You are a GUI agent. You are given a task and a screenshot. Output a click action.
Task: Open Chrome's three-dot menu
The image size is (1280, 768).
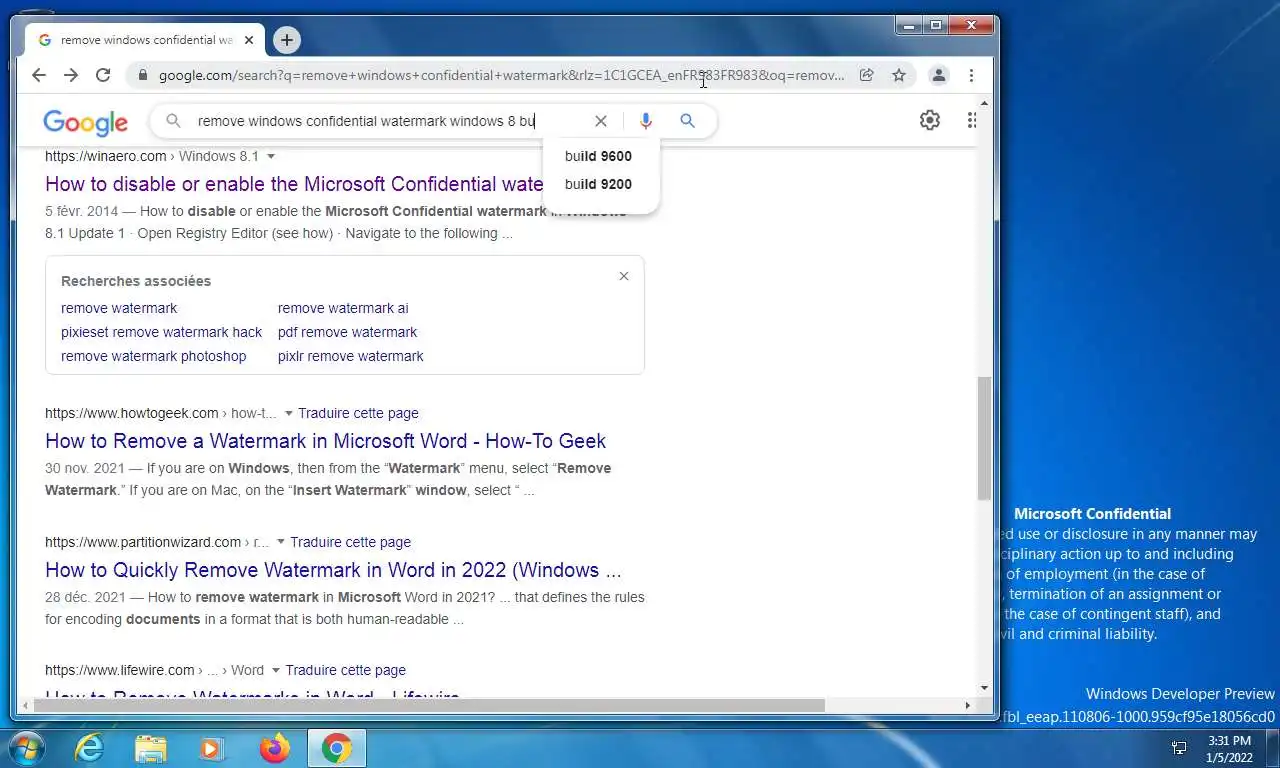pos(971,75)
